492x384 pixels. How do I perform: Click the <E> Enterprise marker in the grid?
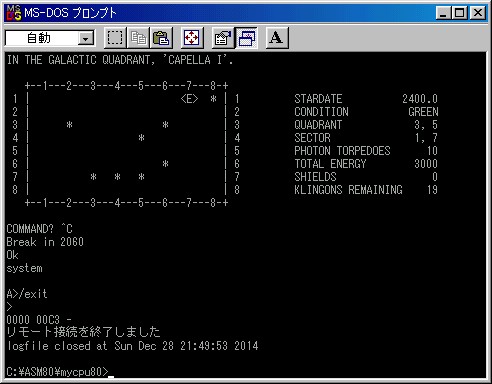coord(189,99)
